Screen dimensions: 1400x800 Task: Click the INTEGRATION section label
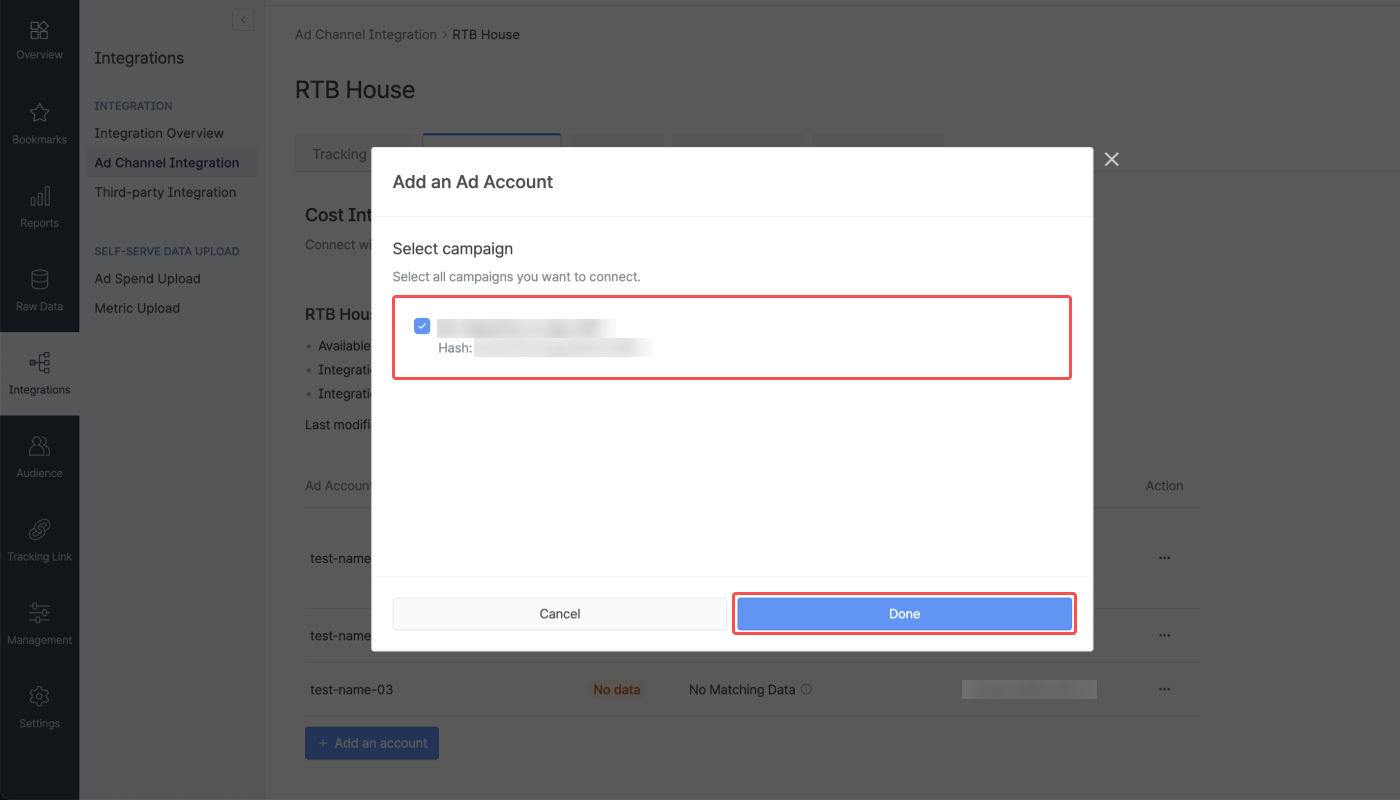pos(133,106)
